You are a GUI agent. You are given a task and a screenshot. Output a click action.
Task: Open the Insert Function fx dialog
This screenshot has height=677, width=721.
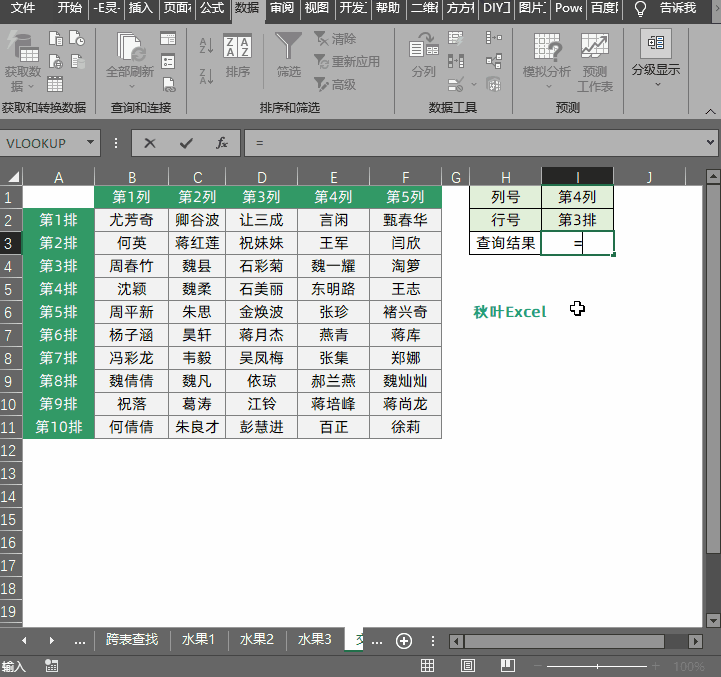coord(222,143)
